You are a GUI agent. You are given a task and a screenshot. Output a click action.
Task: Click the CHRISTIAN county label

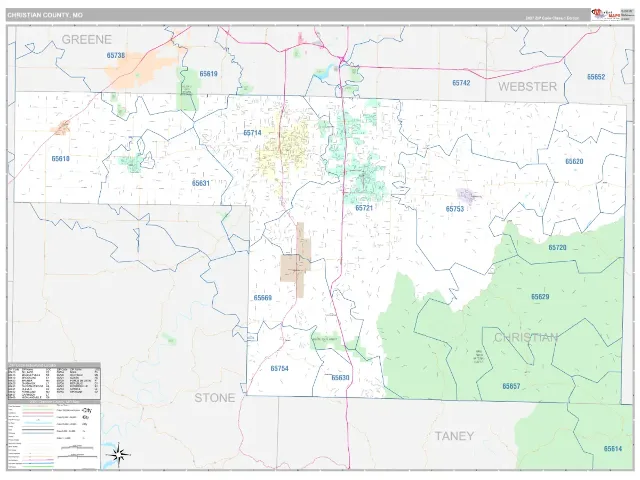526,337
